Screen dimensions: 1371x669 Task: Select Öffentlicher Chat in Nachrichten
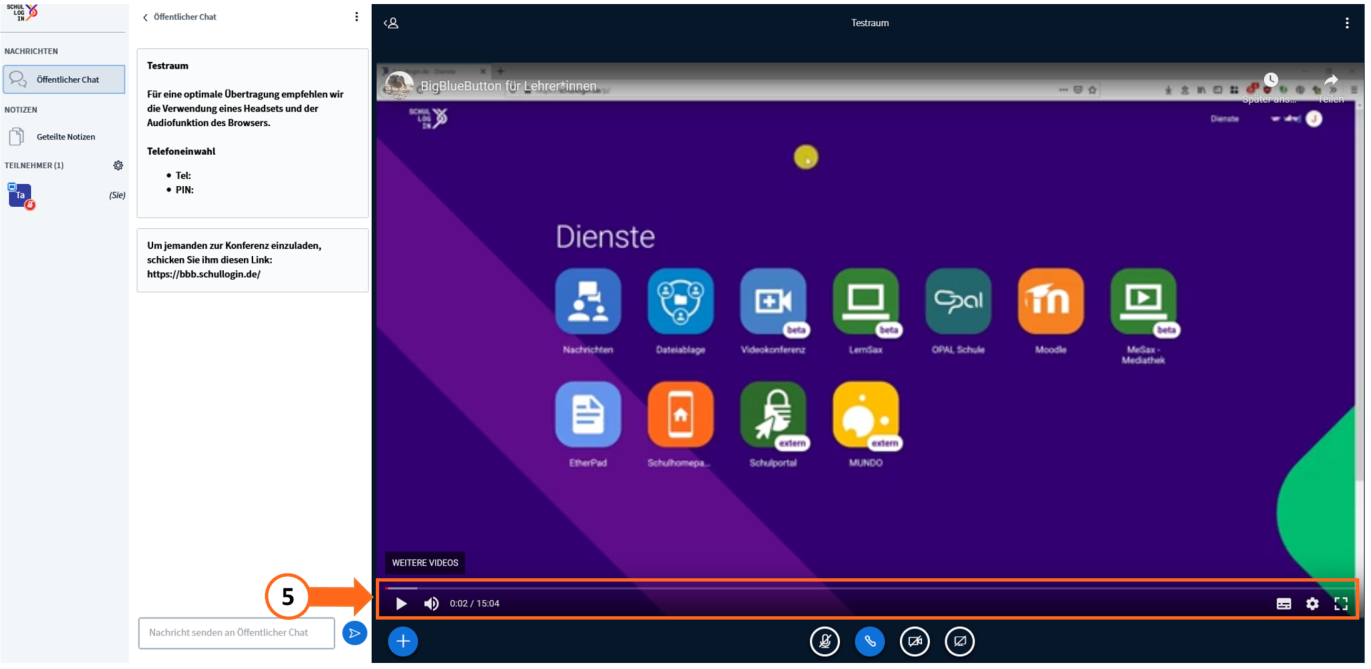pos(64,80)
